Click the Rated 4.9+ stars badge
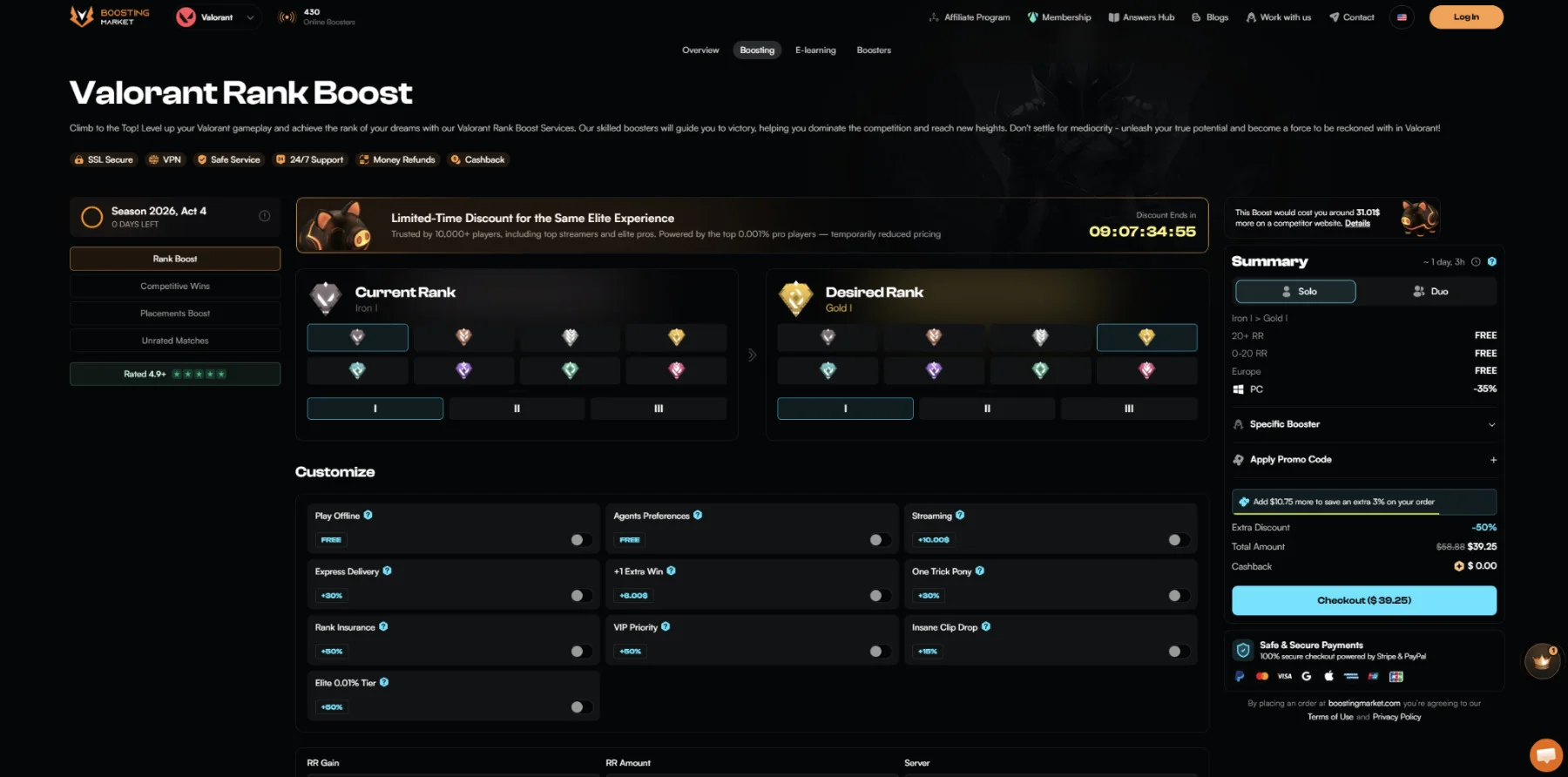Image resolution: width=1568 pixels, height=777 pixels. point(175,374)
